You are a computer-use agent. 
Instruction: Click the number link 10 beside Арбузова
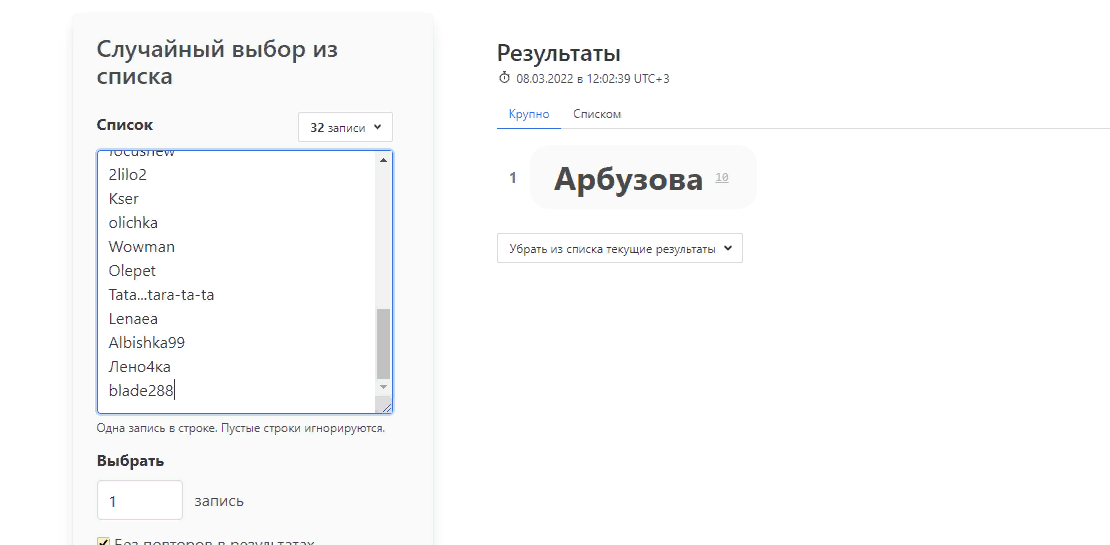point(721,178)
